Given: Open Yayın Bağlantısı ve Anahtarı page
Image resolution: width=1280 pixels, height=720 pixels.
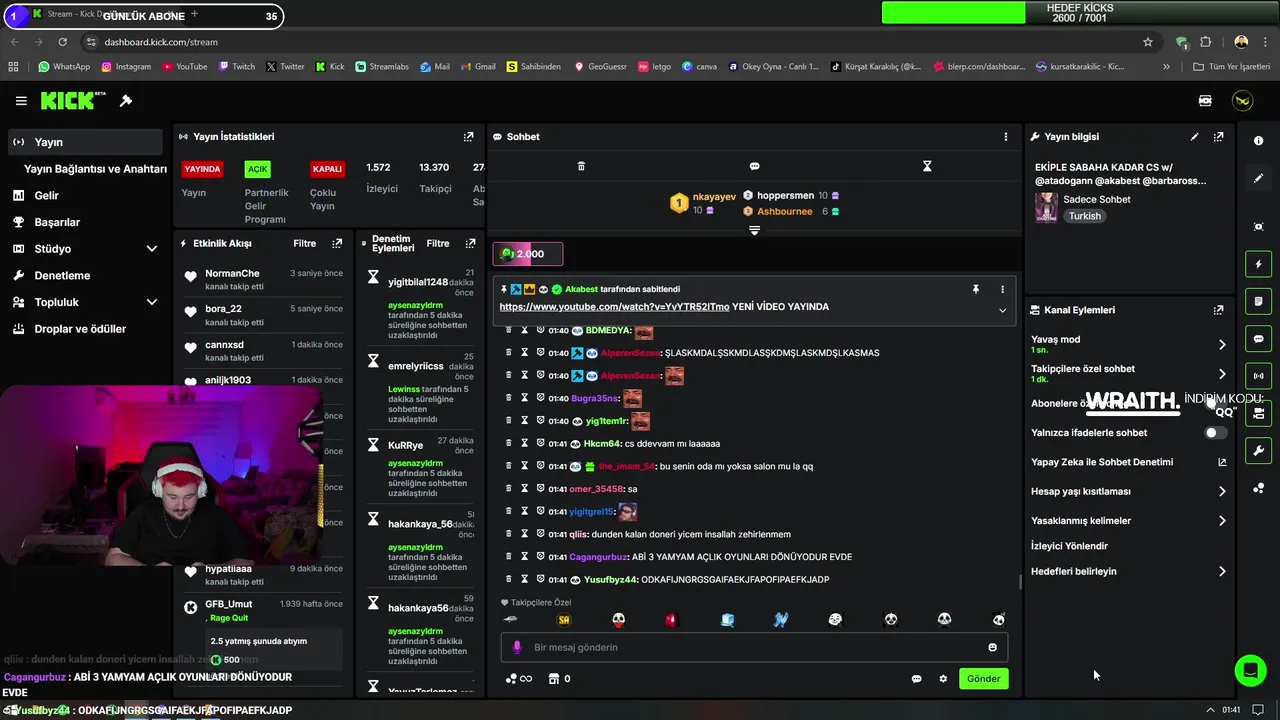Looking at the screenshot, I should (x=95, y=169).
